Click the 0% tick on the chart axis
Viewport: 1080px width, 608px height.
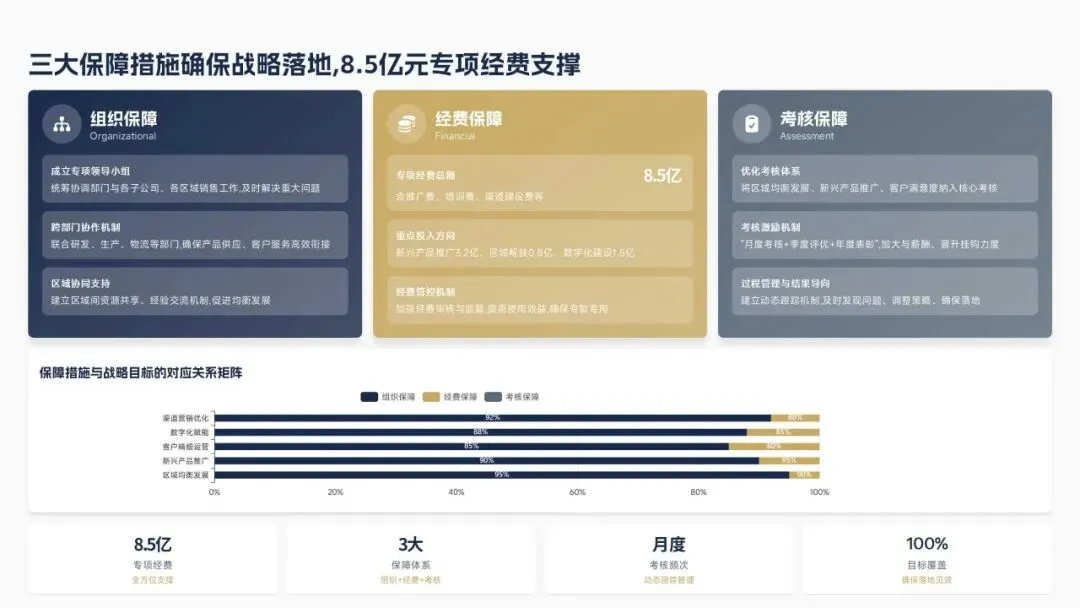point(214,492)
